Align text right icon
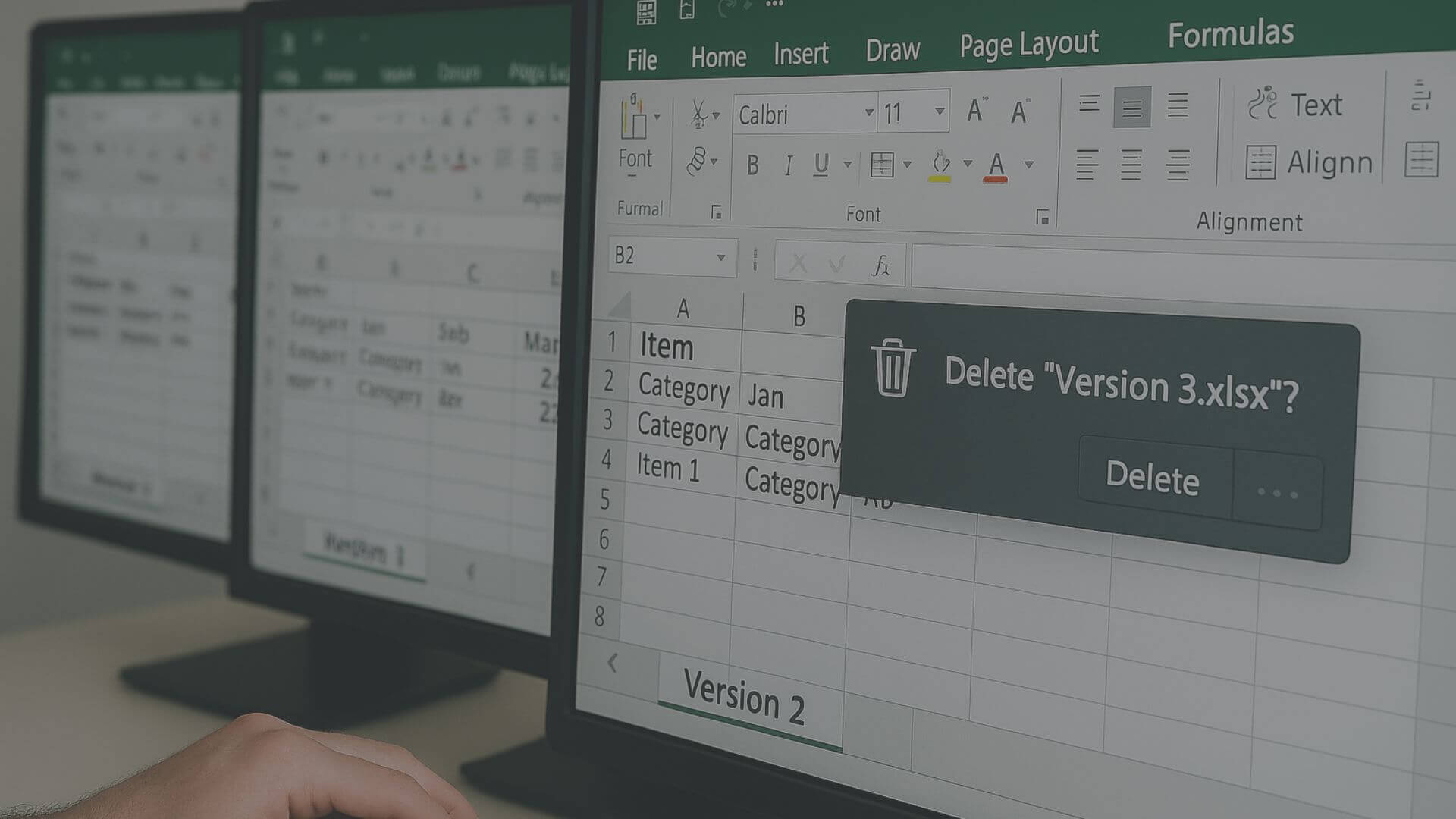This screenshot has height=819, width=1456. 1178,165
